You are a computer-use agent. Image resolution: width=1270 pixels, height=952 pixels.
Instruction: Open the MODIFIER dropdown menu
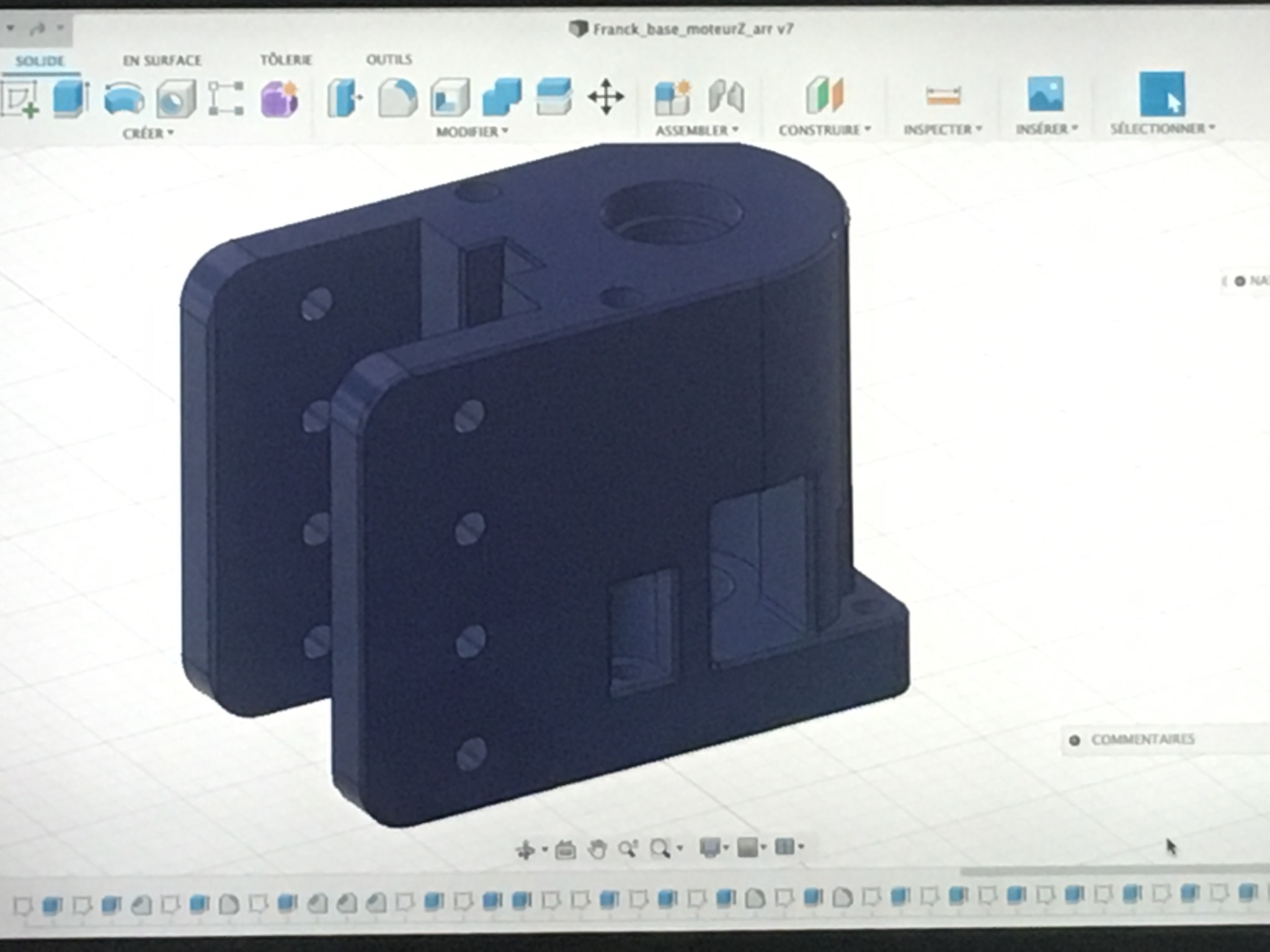click(472, 131)
